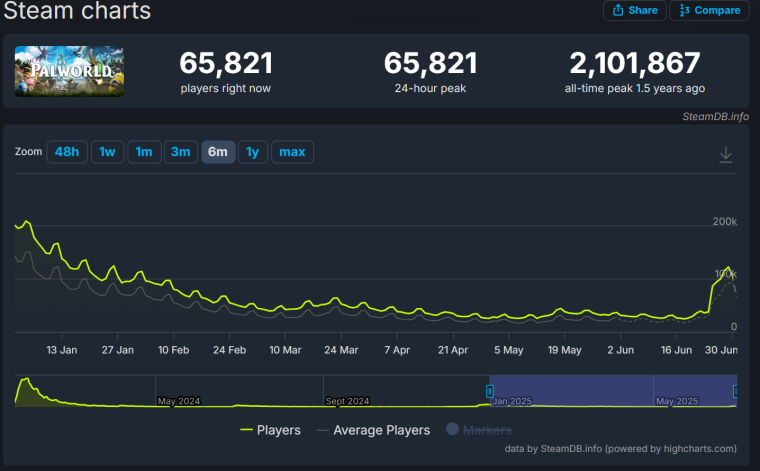This screenshot has height=471, width=760.
Task: Click the chart download icon
Action: tap(726, 155)
